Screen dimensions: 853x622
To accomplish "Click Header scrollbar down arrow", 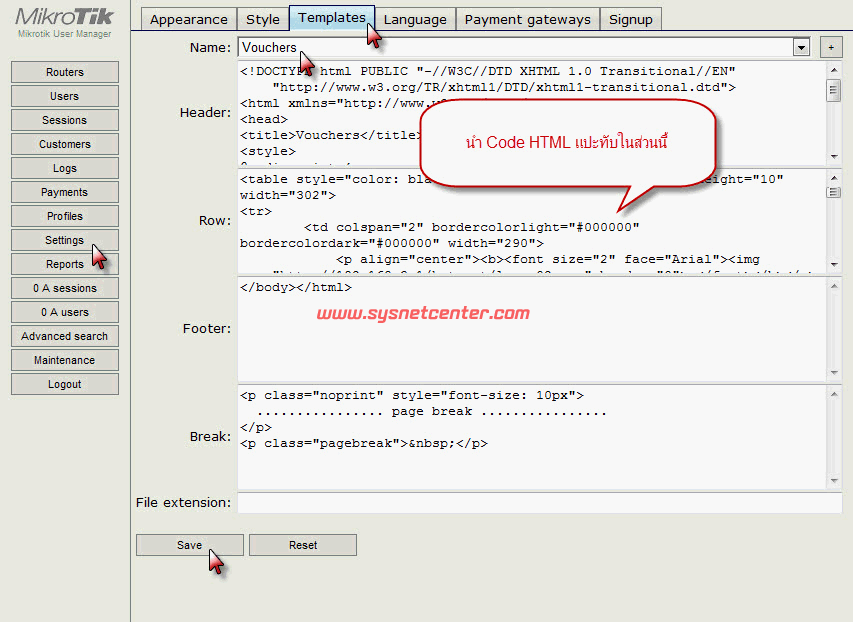I will coord(834,157).
